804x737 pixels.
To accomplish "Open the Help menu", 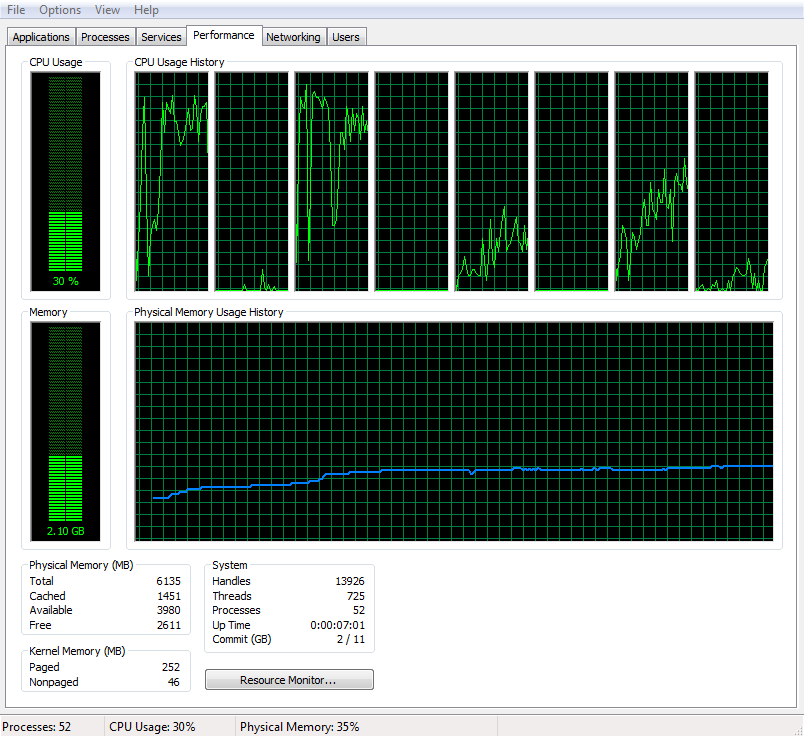I will (x=146, y=10).
